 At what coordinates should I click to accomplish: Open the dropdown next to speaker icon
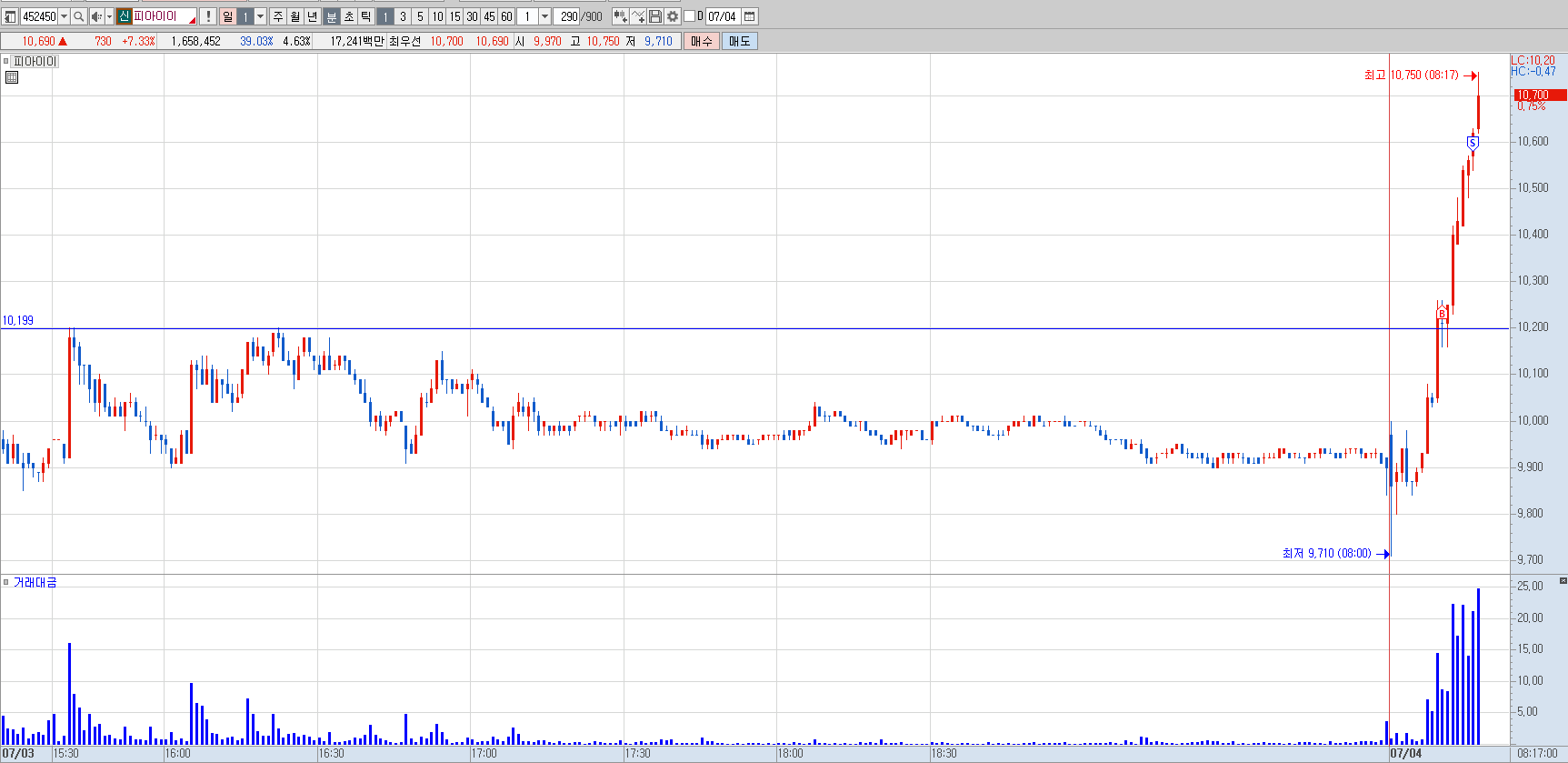[109, 16]
